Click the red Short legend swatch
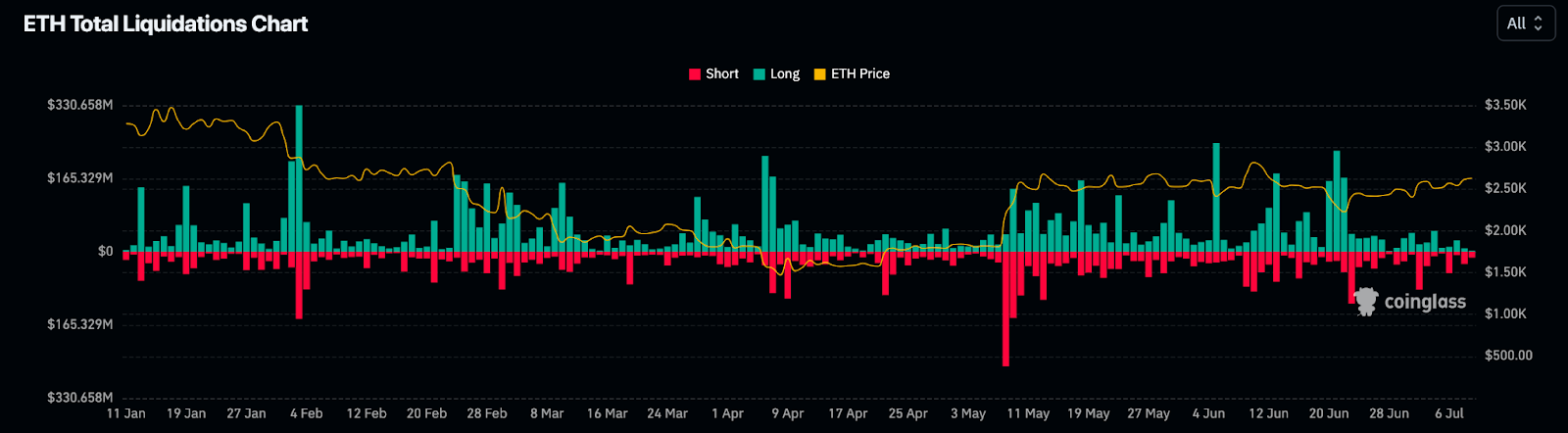The image size is (1568, 433). 695,74
